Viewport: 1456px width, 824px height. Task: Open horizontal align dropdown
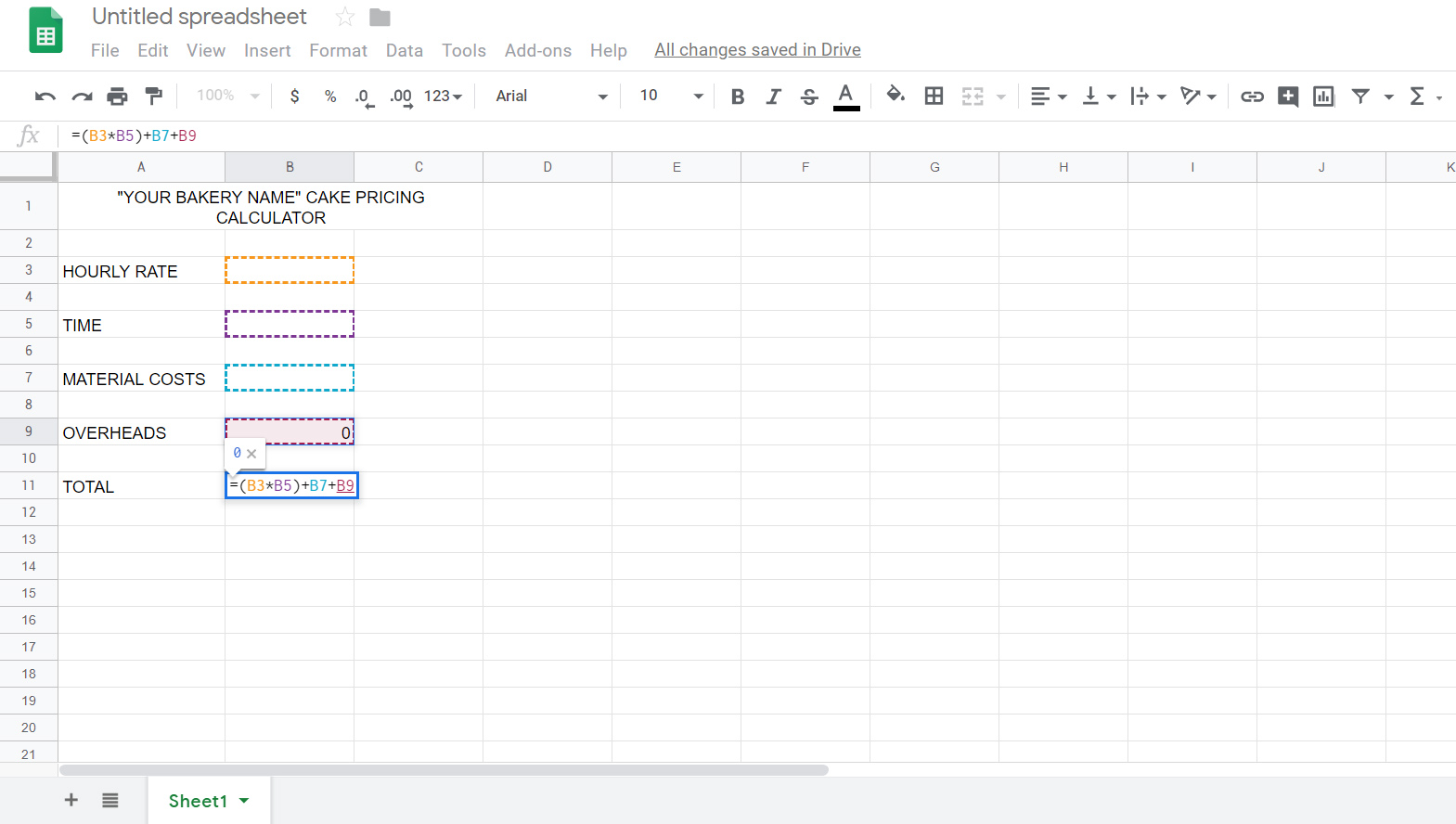1049,97
